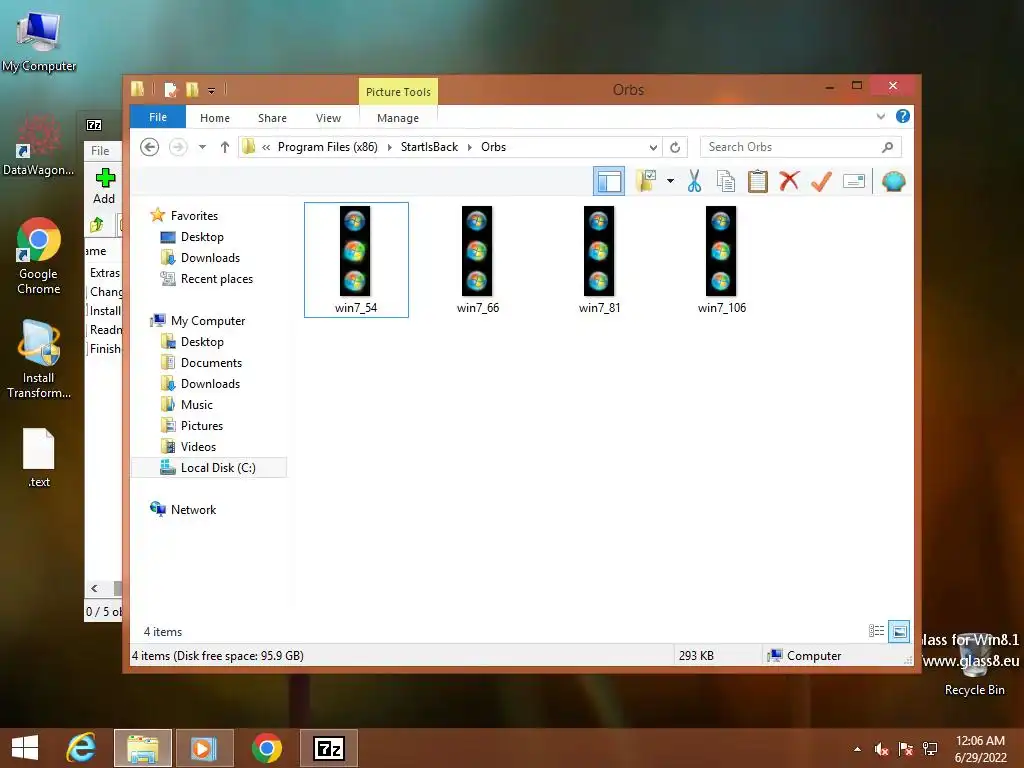Select Local Disk (C:) in navigation pane

coord(209,468)
